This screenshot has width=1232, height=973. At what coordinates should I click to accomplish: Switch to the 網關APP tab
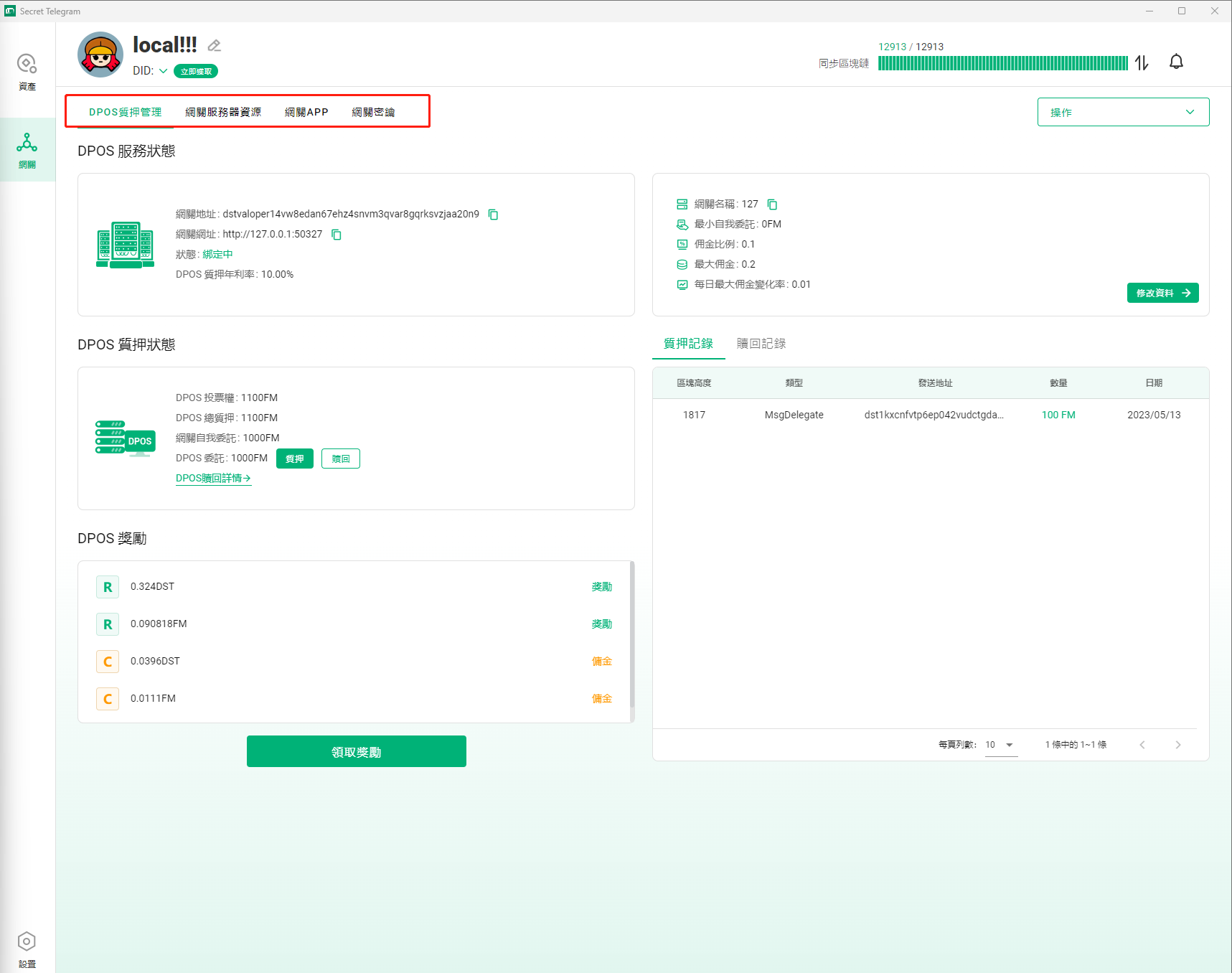(306, 112)
